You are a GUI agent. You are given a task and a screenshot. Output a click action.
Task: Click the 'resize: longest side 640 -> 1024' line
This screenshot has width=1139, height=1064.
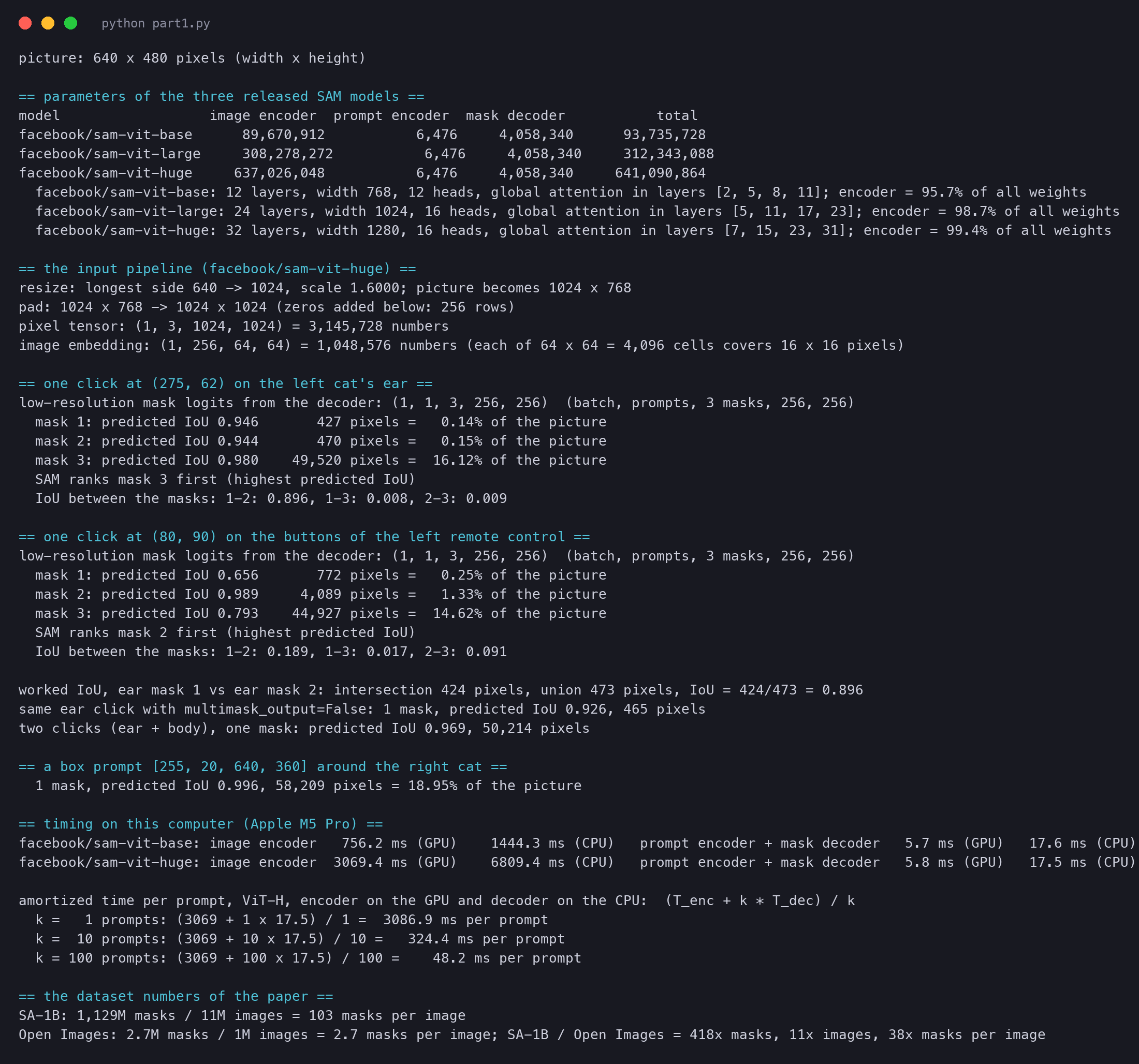[x=325, y=288]
